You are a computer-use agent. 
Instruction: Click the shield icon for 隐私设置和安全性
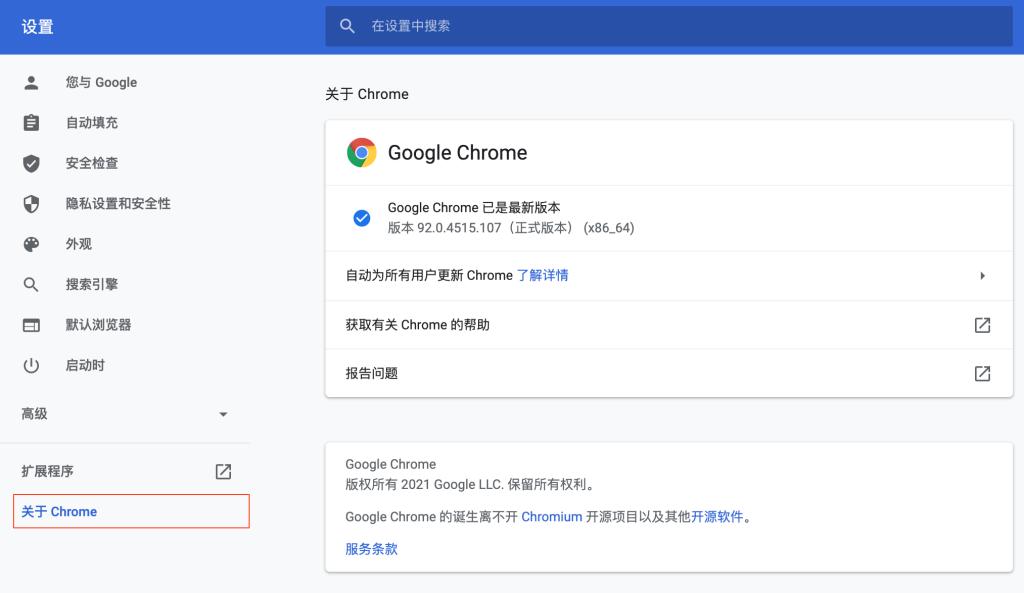coord(31,204)
